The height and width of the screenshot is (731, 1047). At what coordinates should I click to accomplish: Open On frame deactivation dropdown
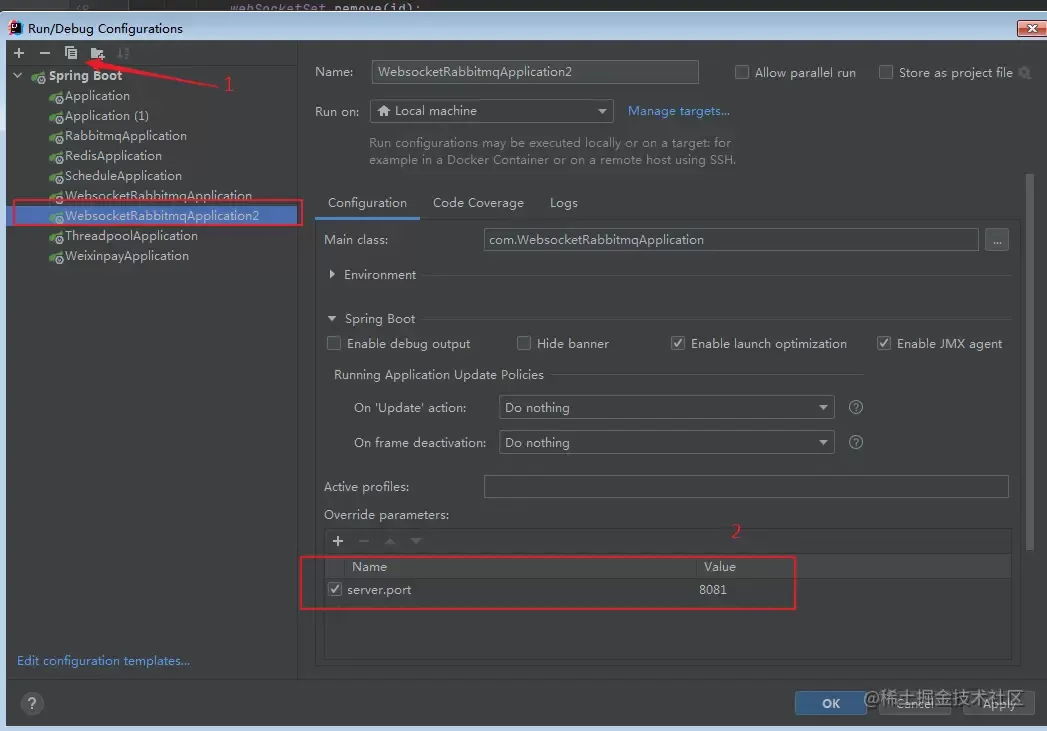coord(666,442)
